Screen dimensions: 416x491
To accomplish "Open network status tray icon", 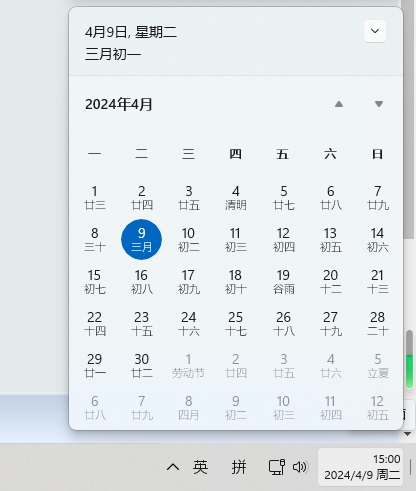I will [x=277, y=467].
